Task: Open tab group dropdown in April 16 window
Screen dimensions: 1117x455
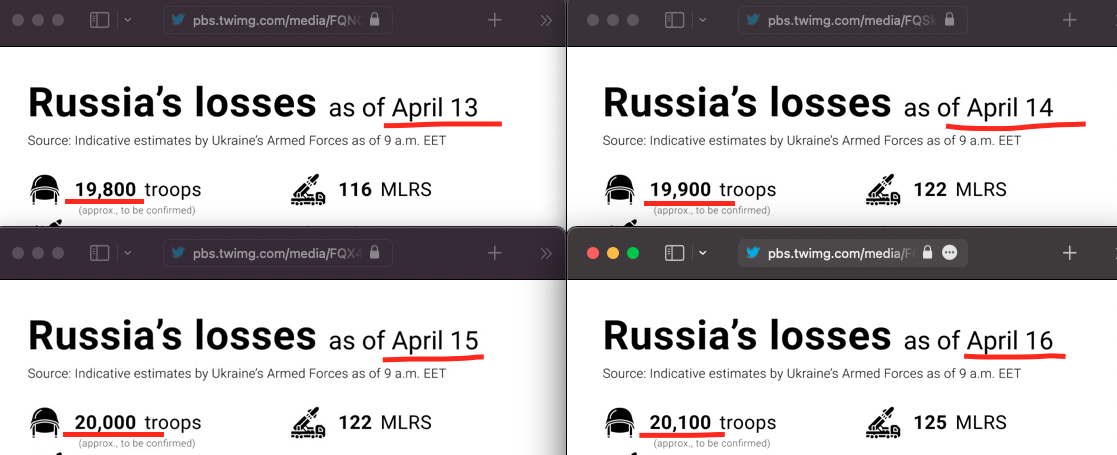Action: point(703,253)
